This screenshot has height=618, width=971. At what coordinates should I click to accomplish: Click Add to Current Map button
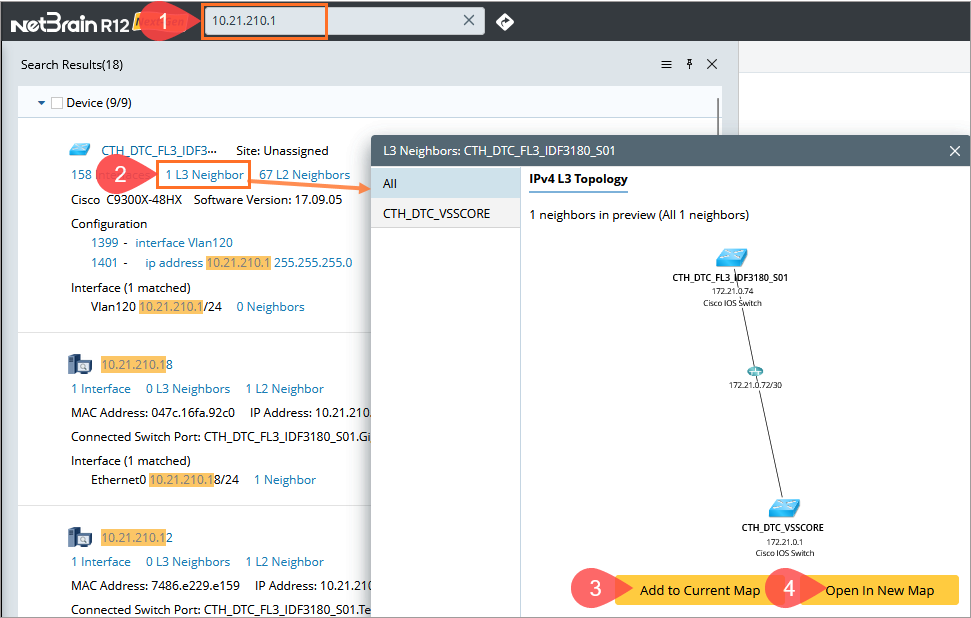click(x=700, y=590)
